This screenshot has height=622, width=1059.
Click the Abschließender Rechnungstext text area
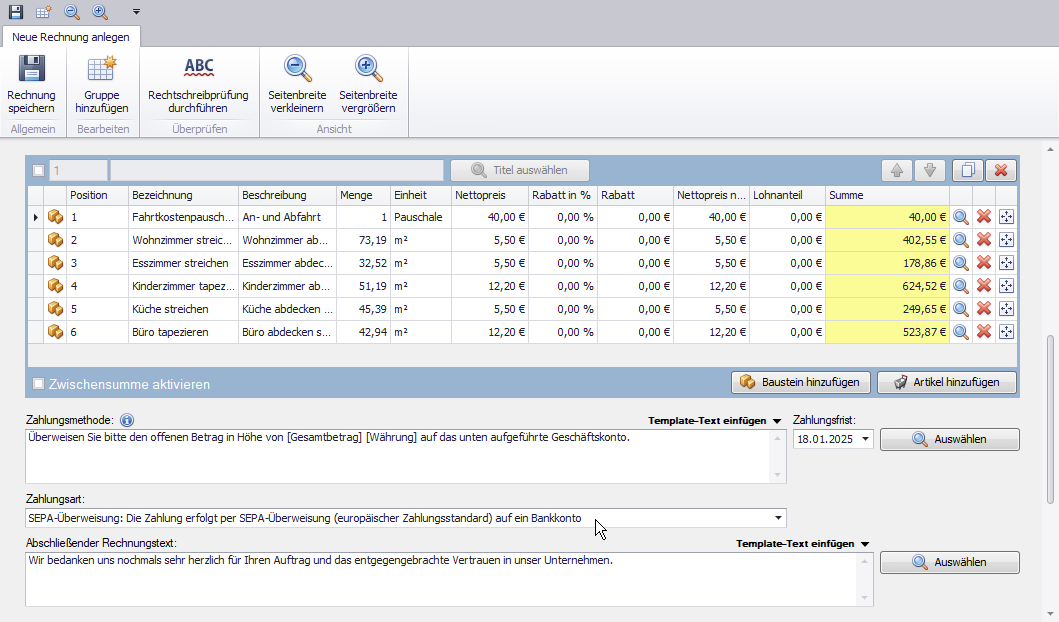pos(442,579)
